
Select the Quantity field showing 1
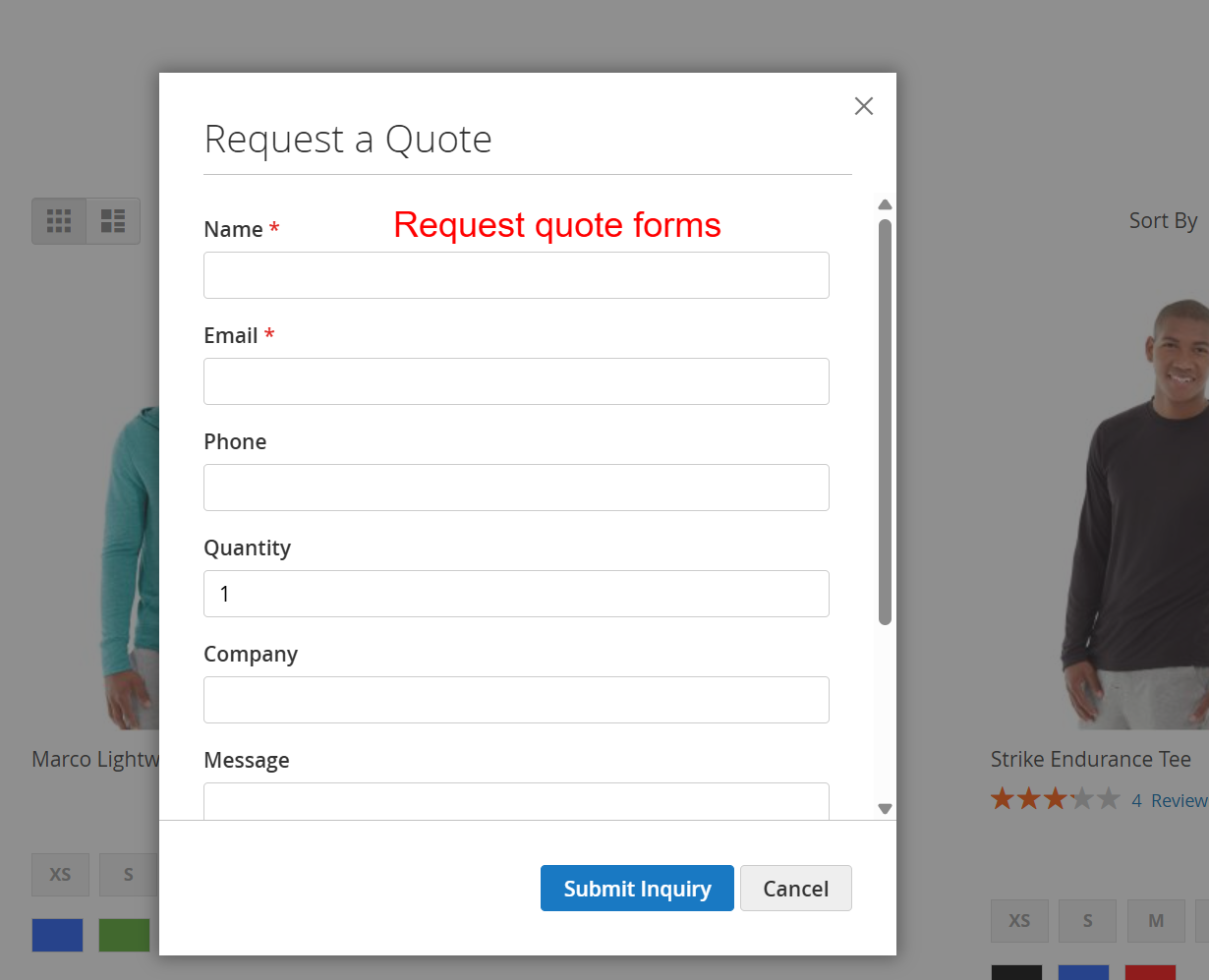tap(516, 594)
